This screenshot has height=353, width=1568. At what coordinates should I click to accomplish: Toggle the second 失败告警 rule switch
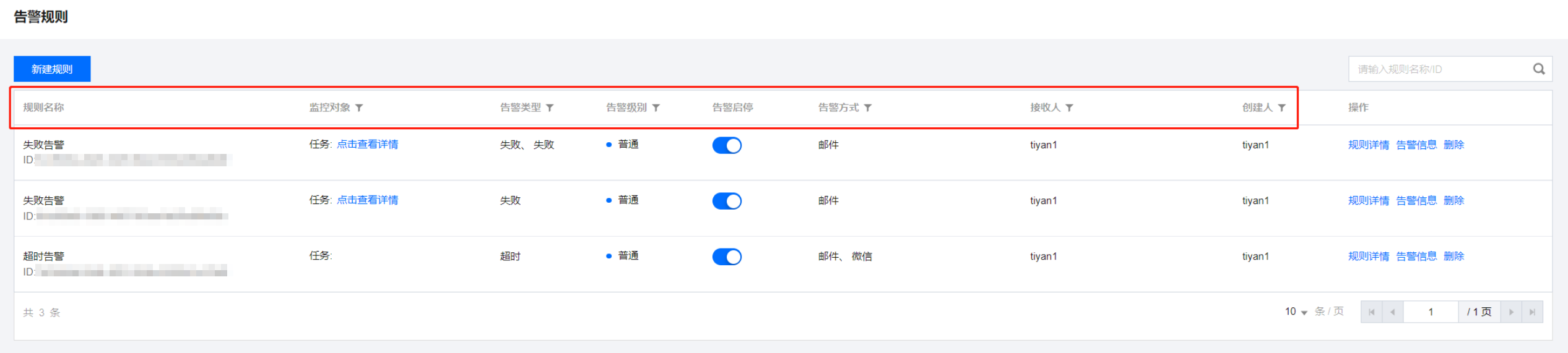[727, 201]
